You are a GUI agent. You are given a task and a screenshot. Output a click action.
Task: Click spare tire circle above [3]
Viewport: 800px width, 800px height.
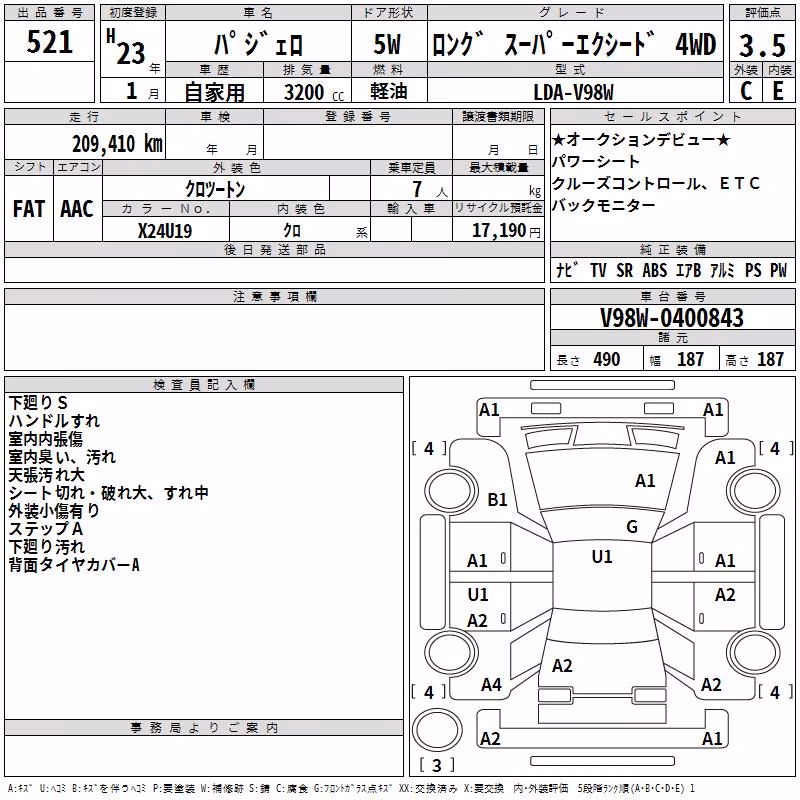coord(437,730)
